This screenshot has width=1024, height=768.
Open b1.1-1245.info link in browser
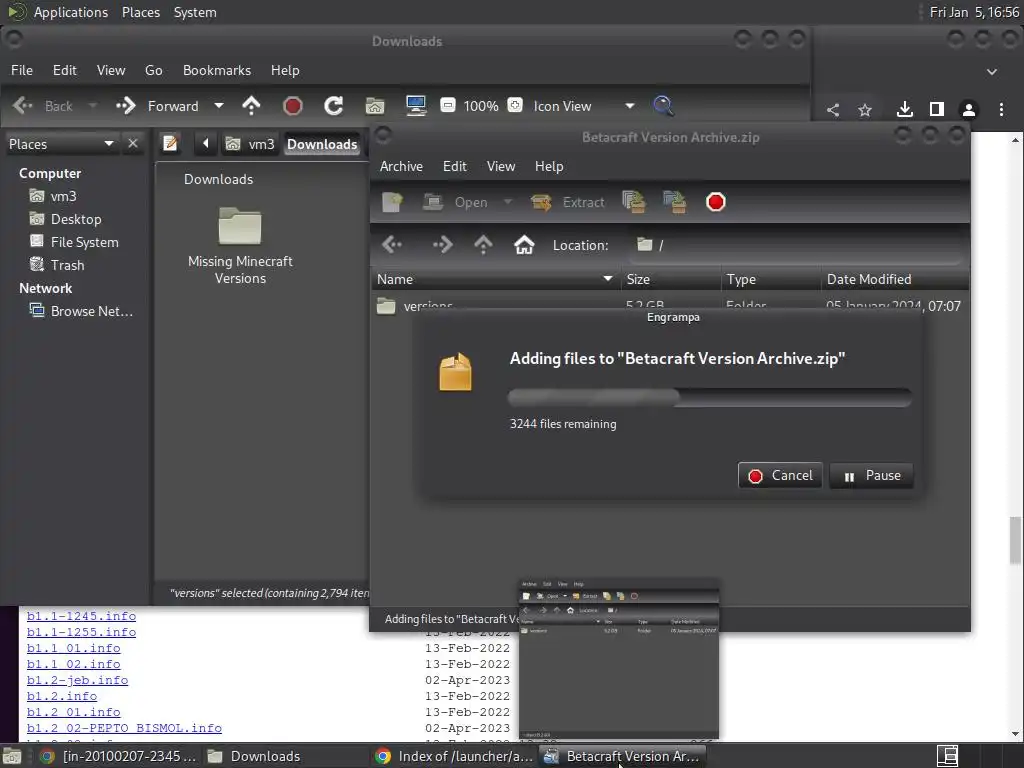(x=82, y=616)
